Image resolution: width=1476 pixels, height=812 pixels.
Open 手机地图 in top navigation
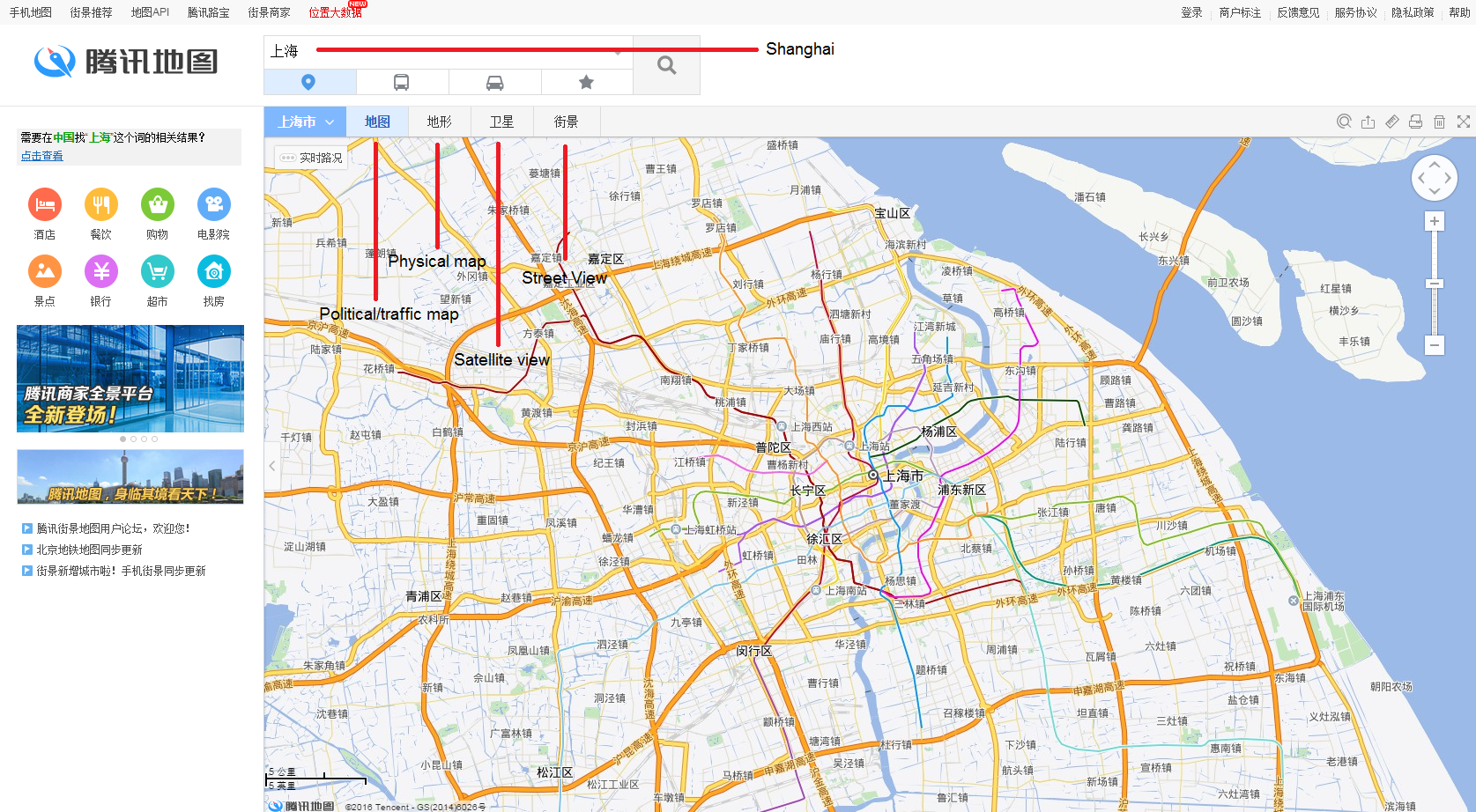point(31,12)
